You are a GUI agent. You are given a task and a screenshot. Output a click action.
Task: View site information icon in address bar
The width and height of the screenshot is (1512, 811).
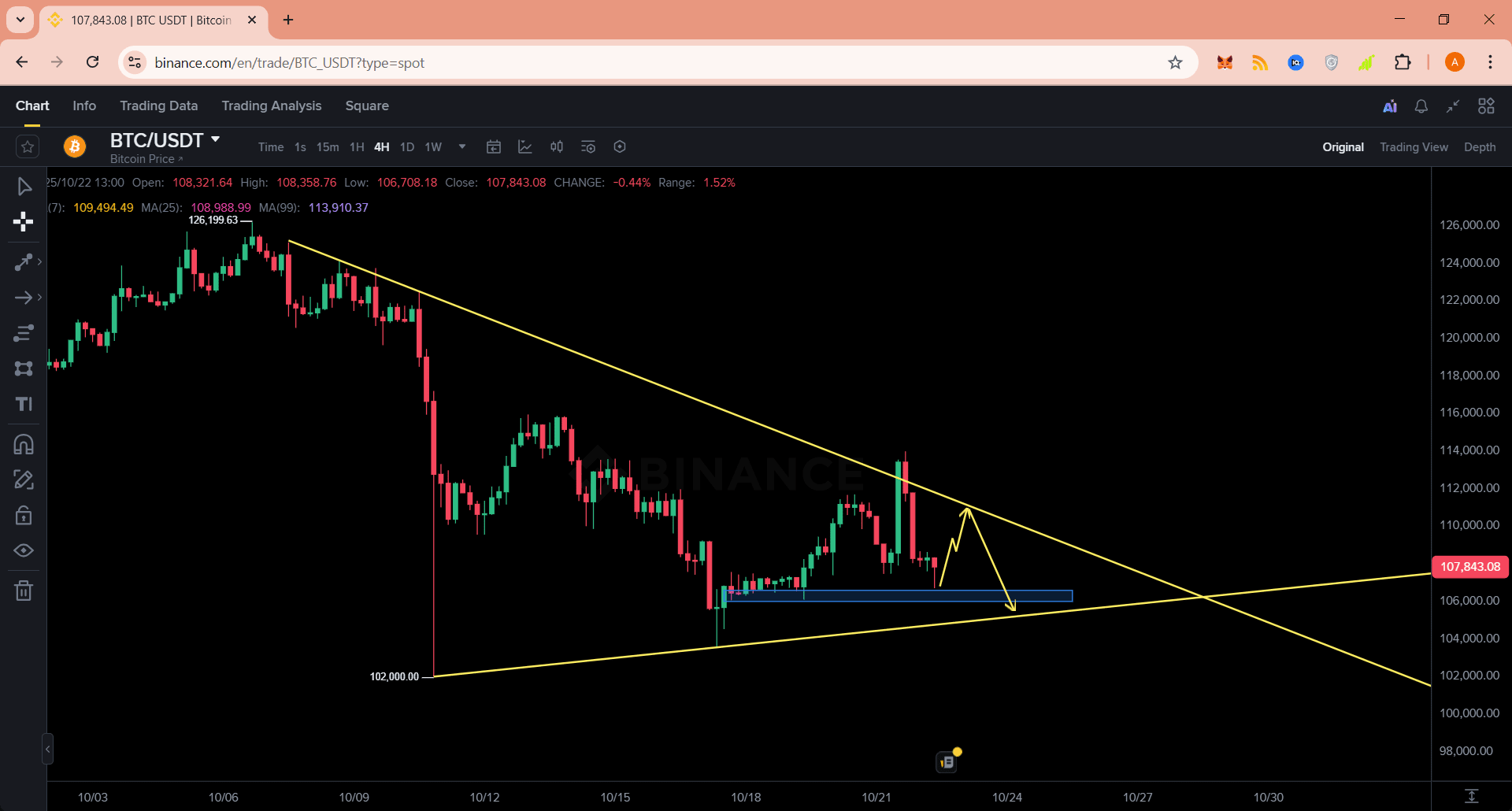click(135, 62)
